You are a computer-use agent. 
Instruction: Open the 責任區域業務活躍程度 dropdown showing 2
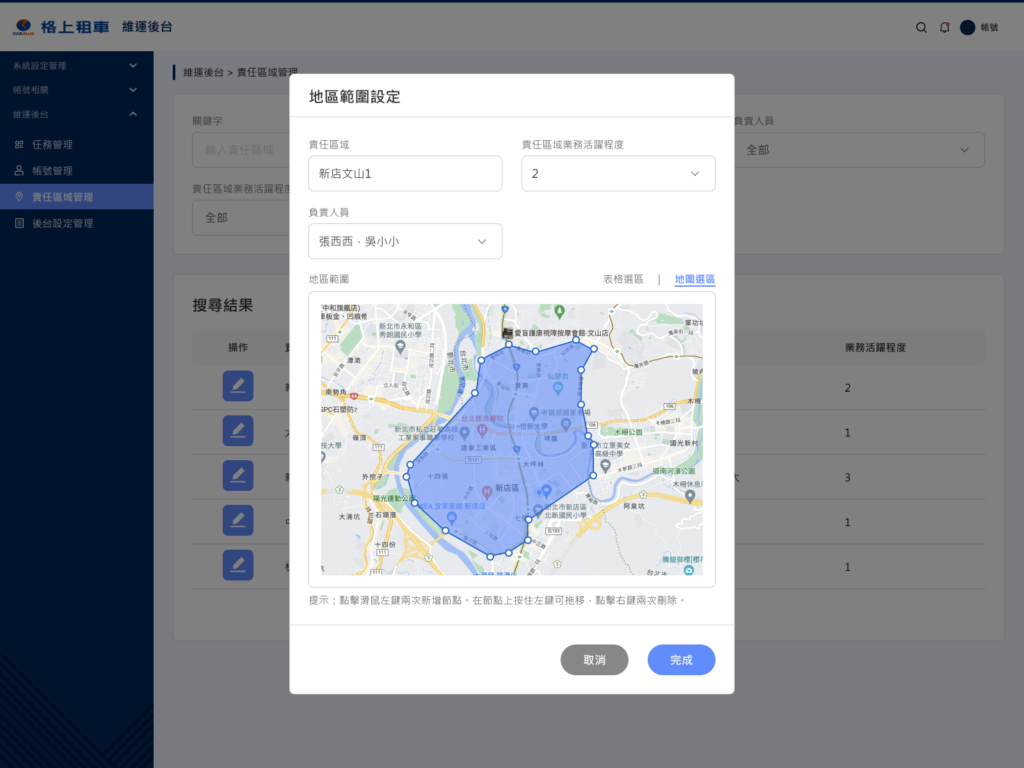(x=618, y=174)
